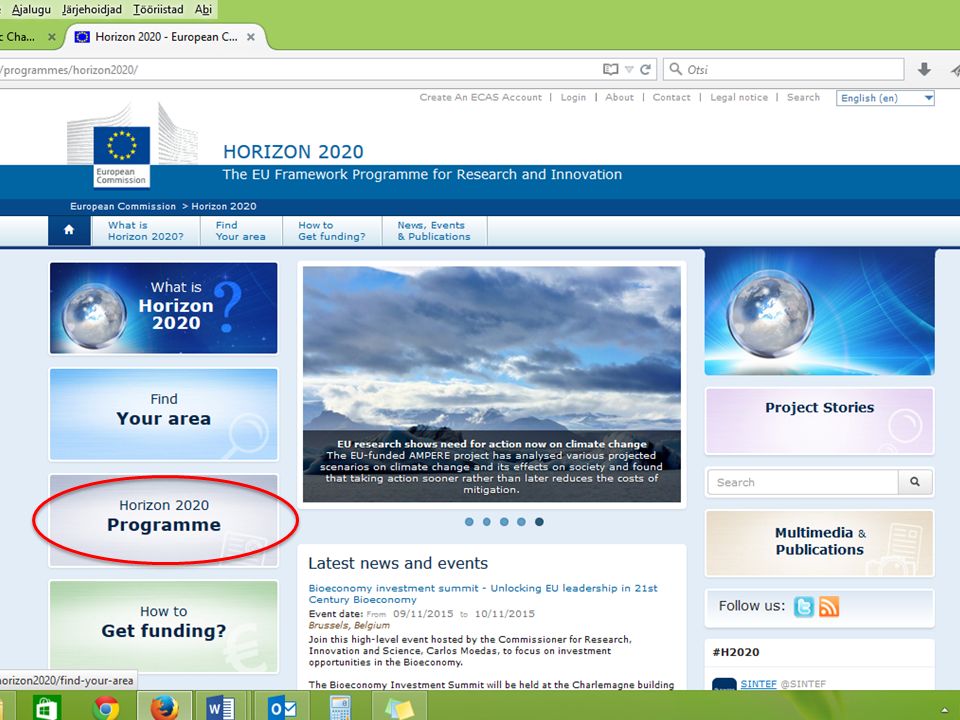Open the Horizon 2020 Programme tile
This screenshot has width=960, height=720.
[163, 520]
